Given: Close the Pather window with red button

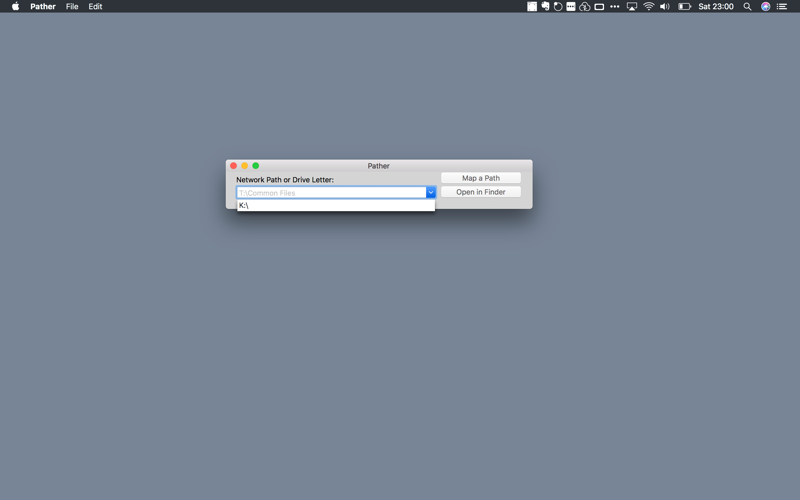Looking at the screenshot, I should 233,166.
